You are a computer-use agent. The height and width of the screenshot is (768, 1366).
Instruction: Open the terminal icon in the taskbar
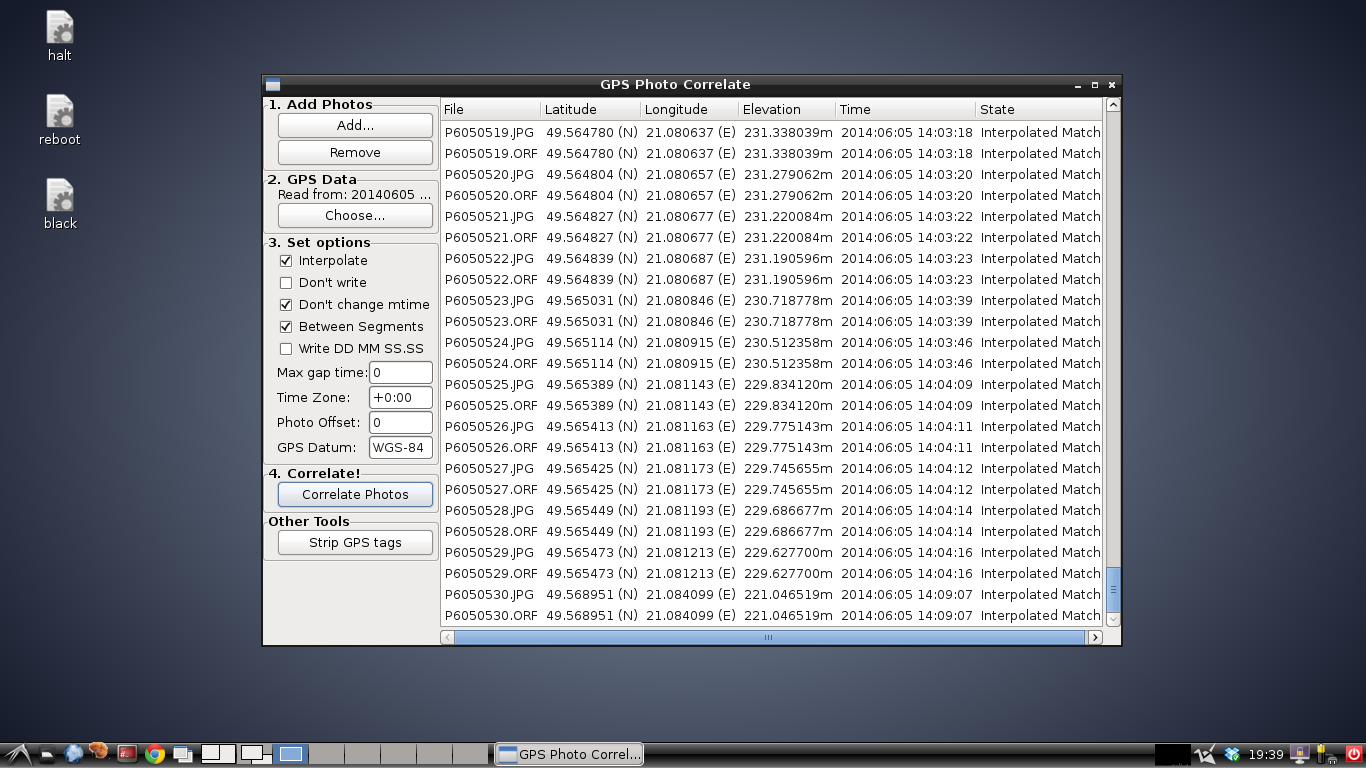click(127, 754)
